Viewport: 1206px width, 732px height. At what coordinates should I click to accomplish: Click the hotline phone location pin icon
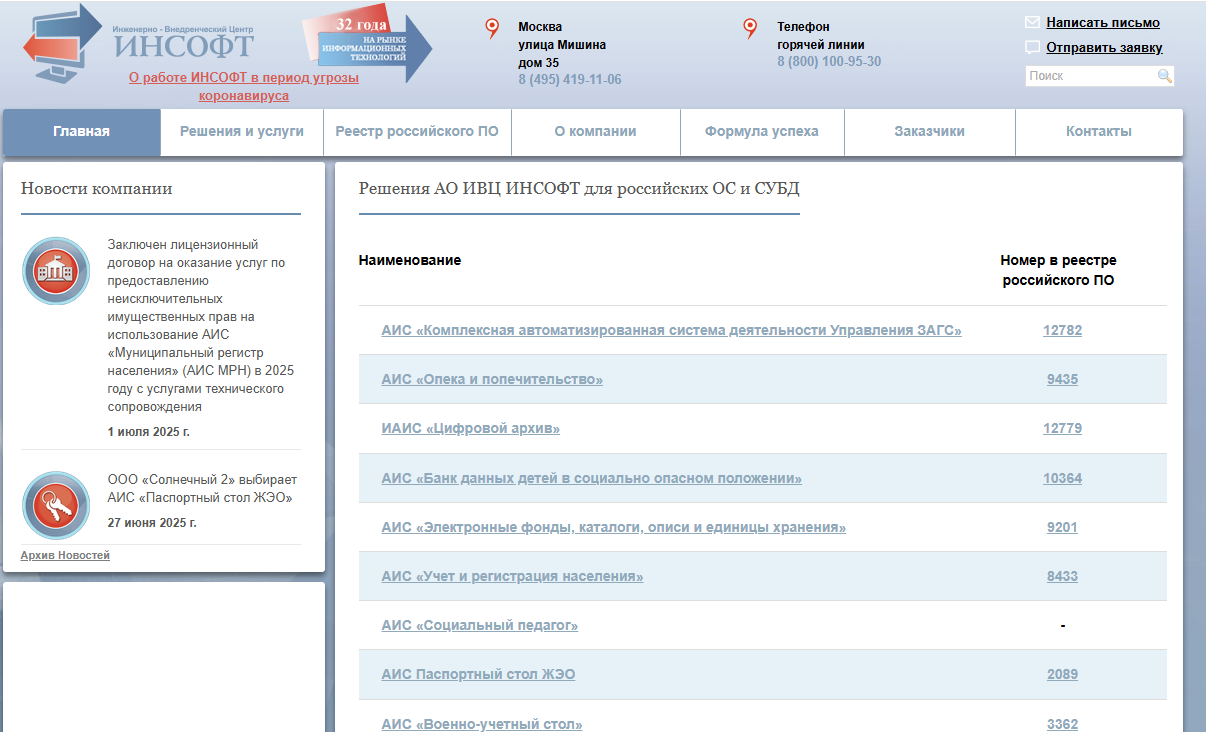tap(750, 28)
